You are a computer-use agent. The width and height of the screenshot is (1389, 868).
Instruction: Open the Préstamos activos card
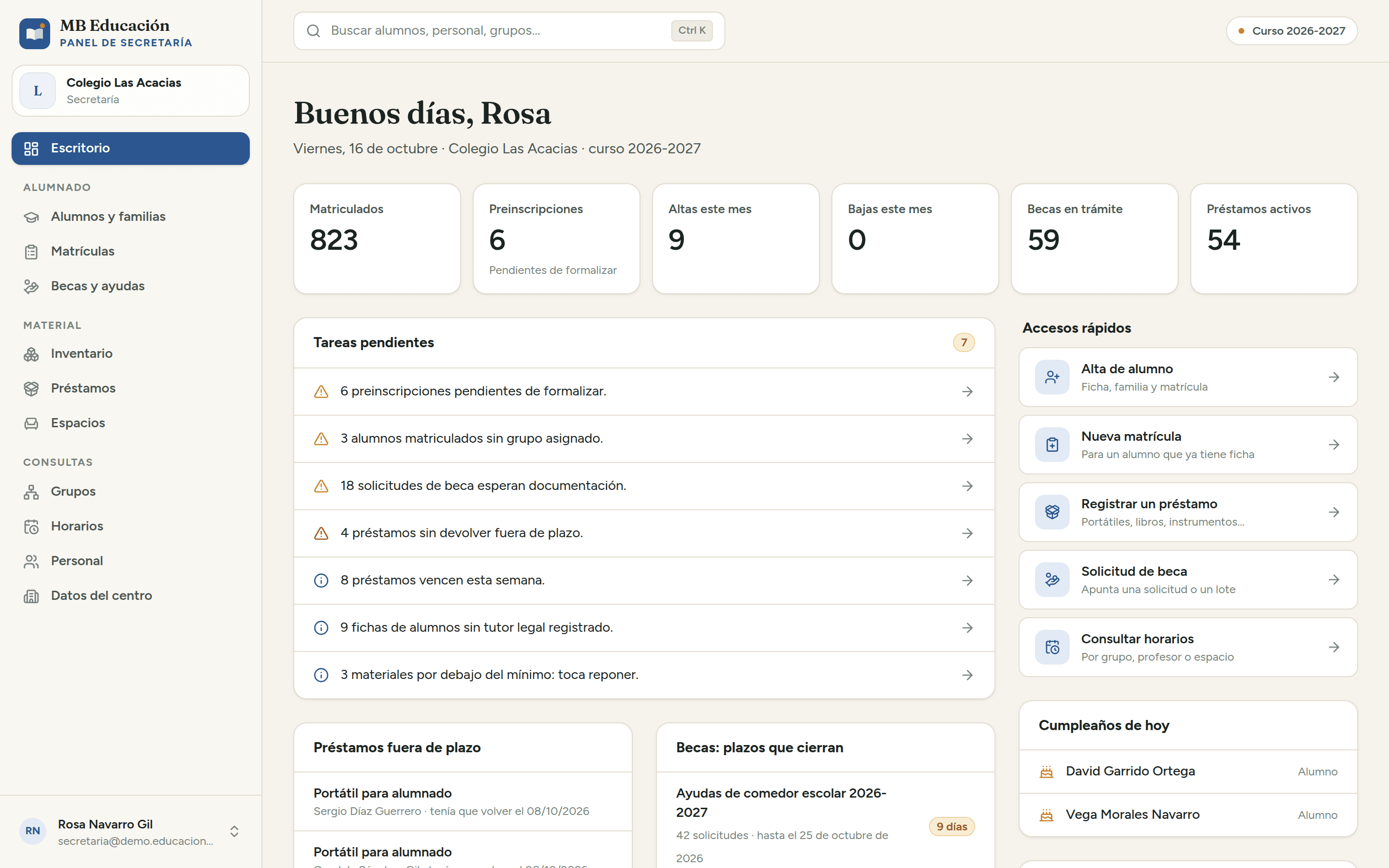(x=1274, y=239)
